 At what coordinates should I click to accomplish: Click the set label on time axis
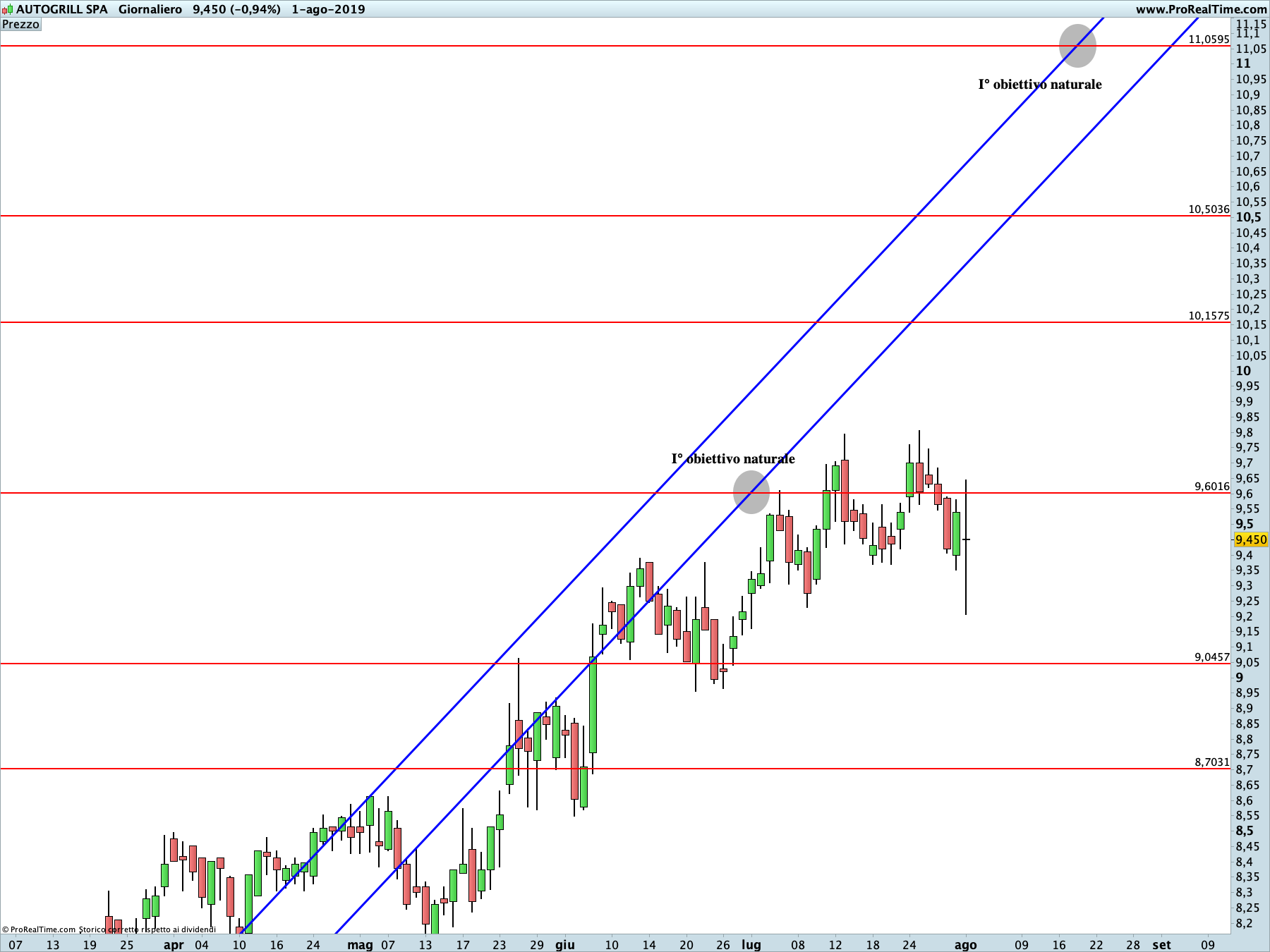pos(1161,945)
